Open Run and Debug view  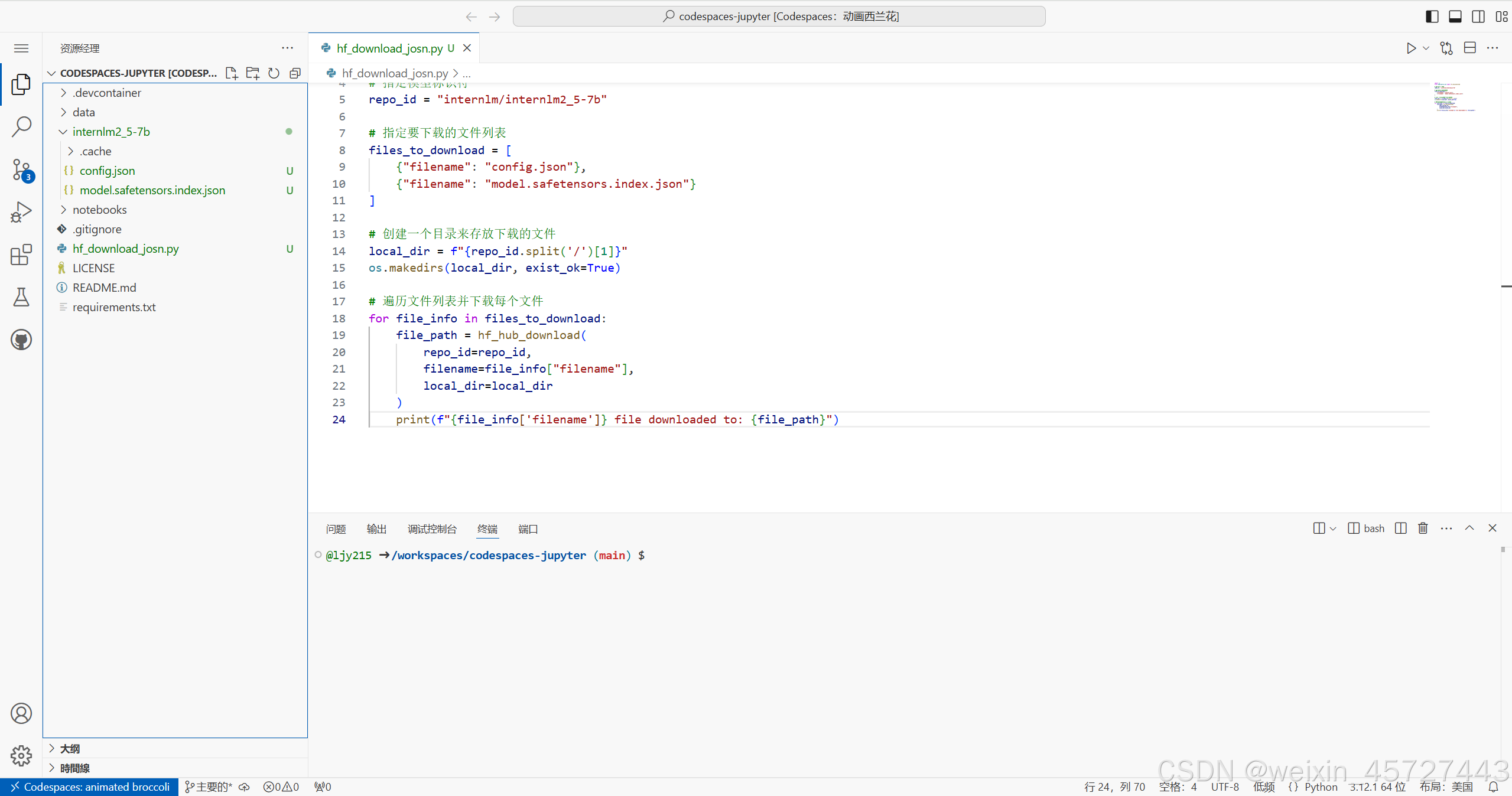[21, 212]
